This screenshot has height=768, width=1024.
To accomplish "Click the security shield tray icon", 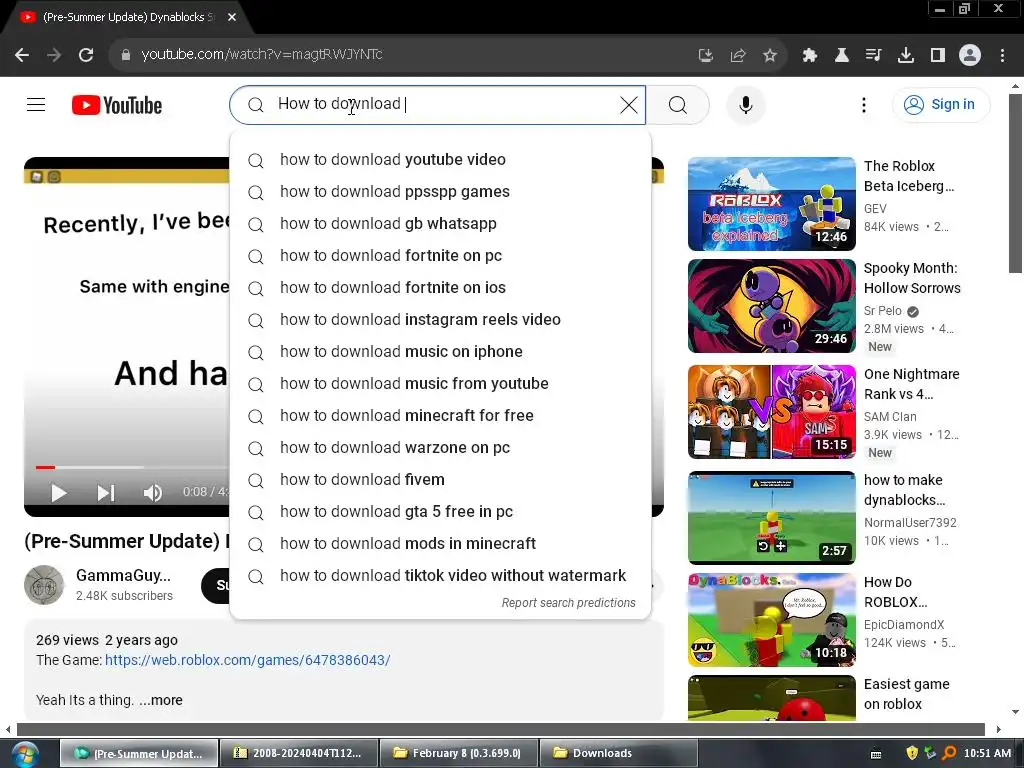I will tap(912, 753).
